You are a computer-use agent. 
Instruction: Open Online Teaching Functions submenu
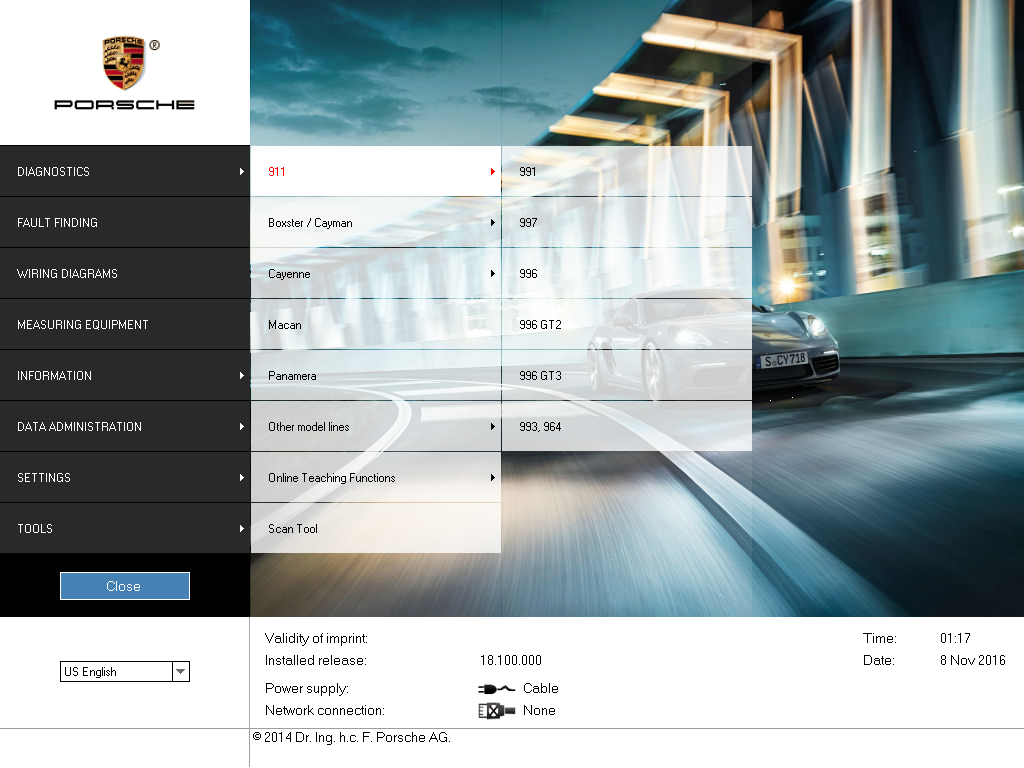tap(375, 478)
